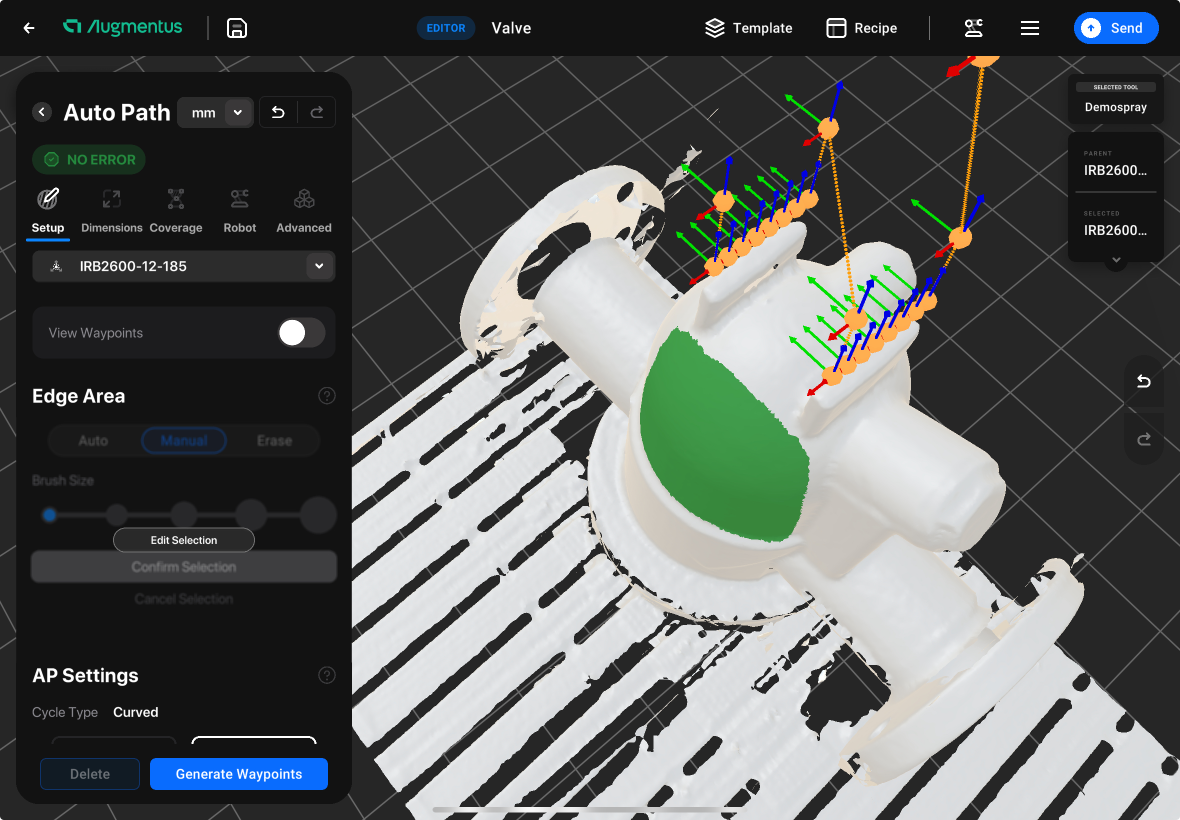Open the Dimensions panel icon
Screen dimensions: 1180x820
[111, 199]
